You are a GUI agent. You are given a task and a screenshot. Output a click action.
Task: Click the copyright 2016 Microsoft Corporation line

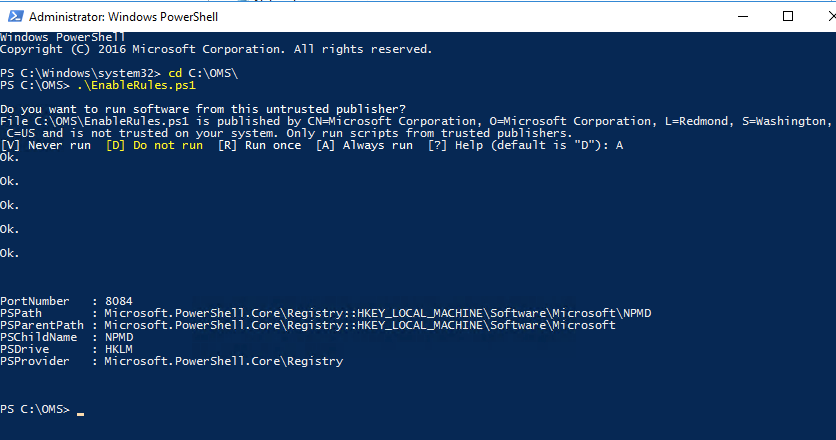[216, 50]
